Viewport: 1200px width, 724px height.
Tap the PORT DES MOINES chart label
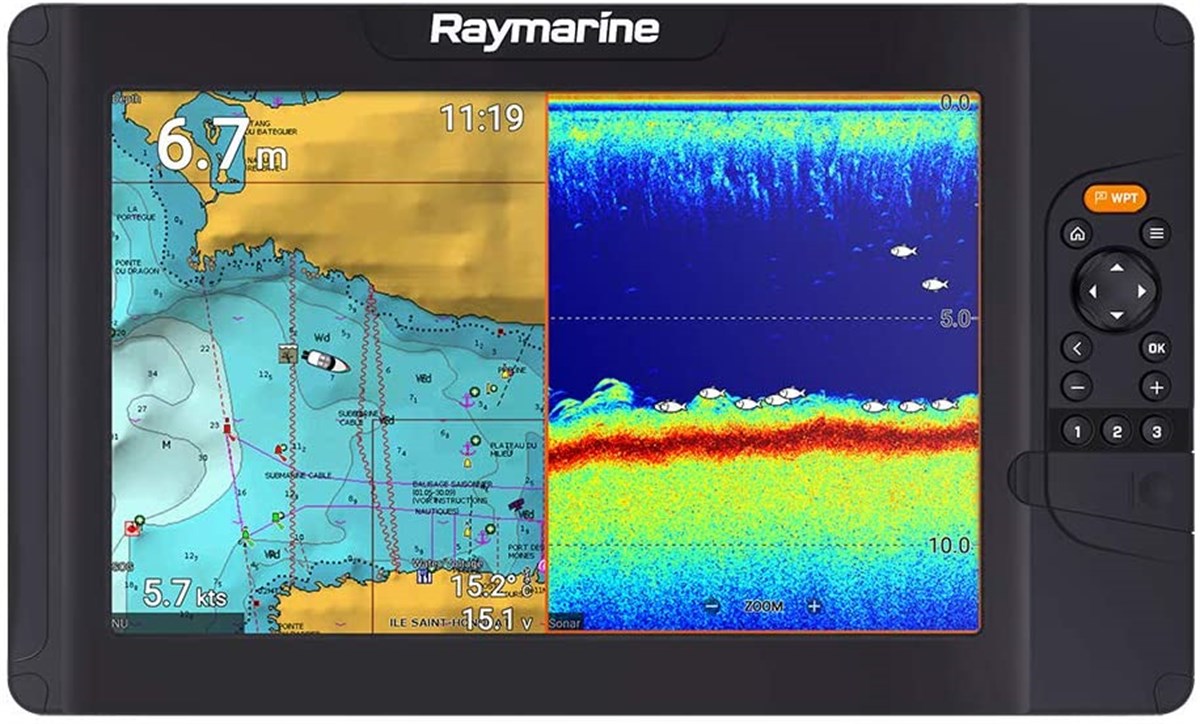[525, 551]
